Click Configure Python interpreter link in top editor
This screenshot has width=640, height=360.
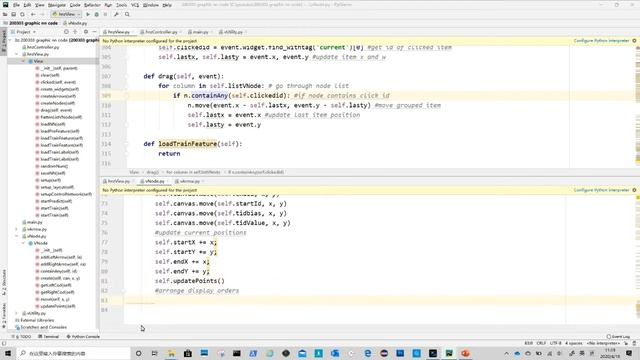[601, 41]
